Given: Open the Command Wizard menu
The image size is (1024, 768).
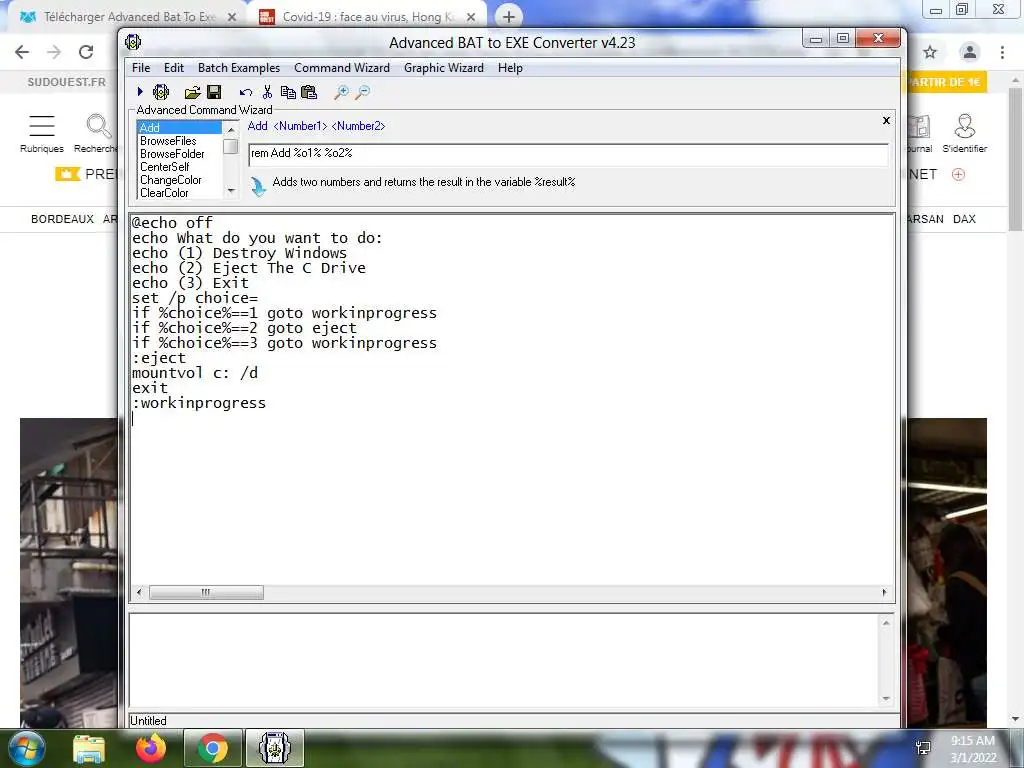Looking at the screenshot, I should (342, 68).
